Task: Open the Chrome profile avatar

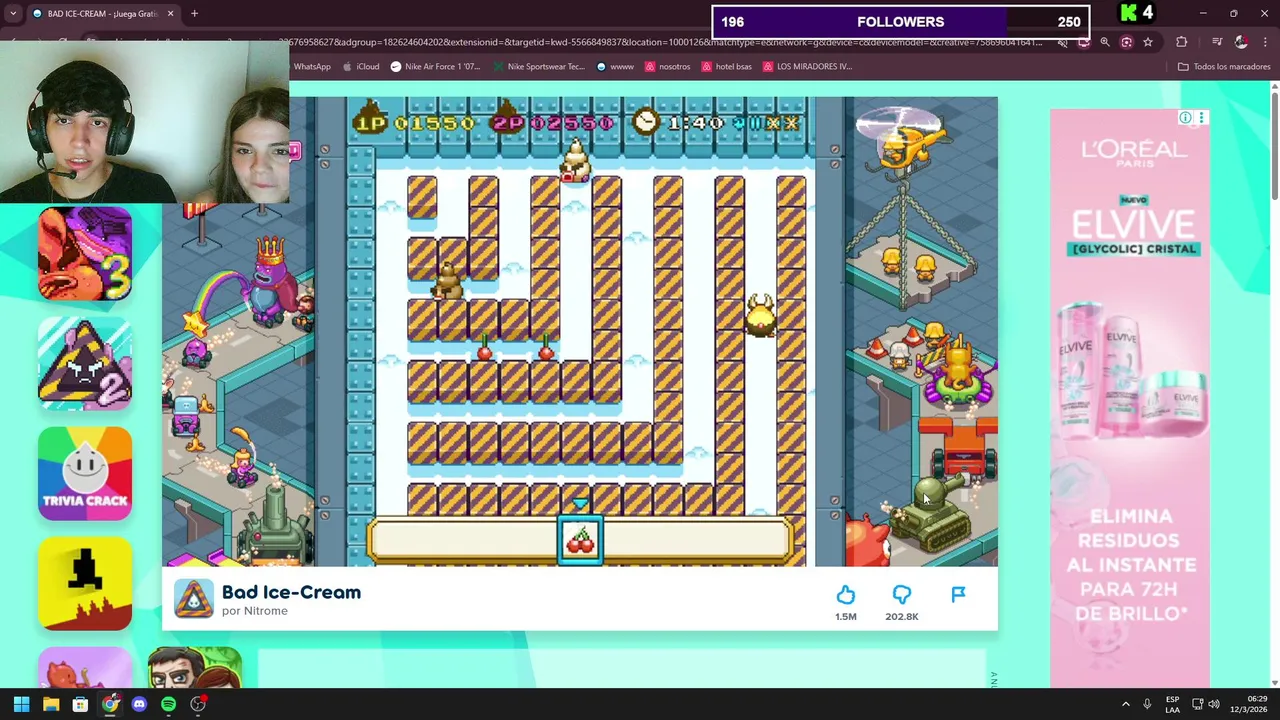Action: (1241, 42)
